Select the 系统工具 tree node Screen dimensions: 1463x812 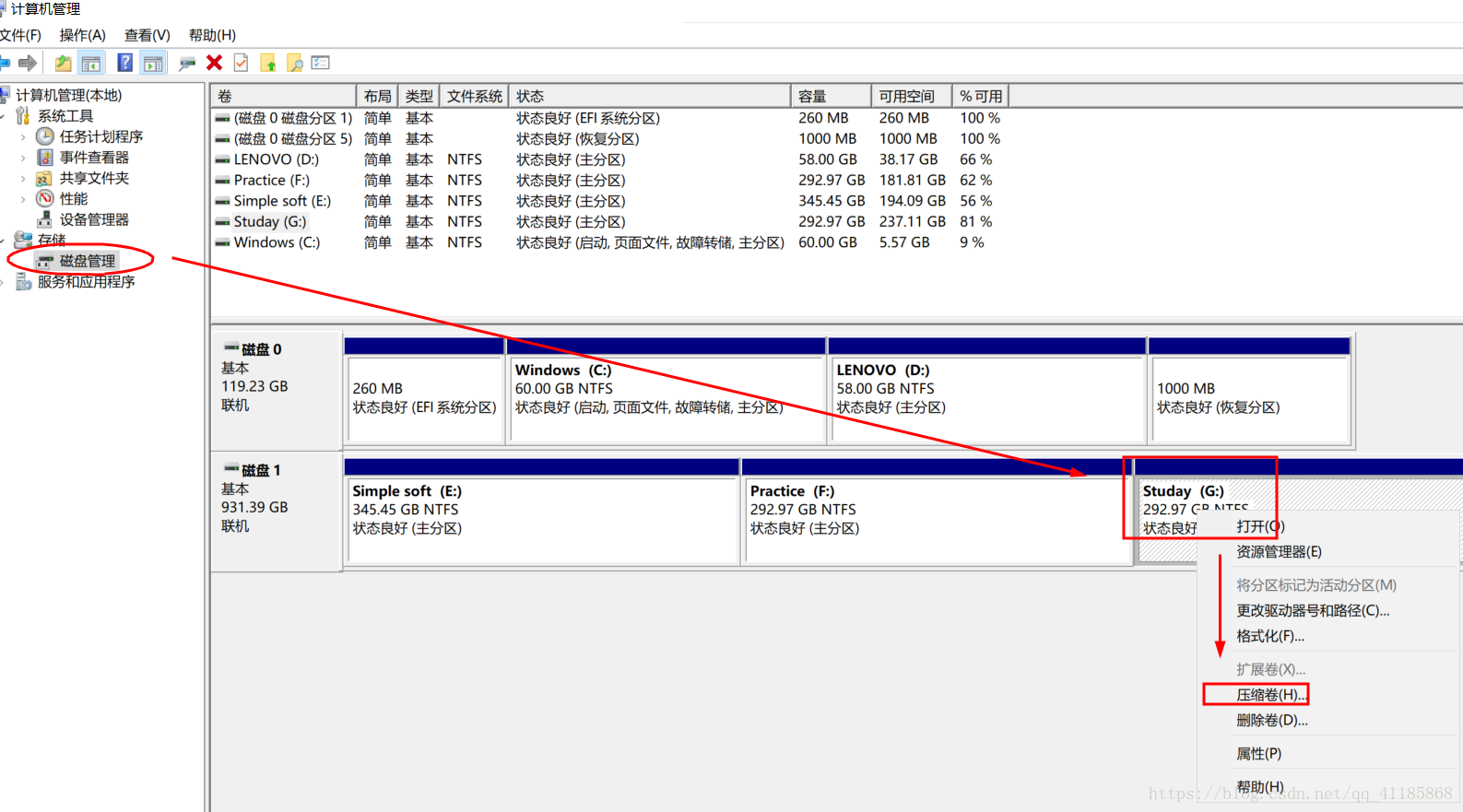point(65,116)
